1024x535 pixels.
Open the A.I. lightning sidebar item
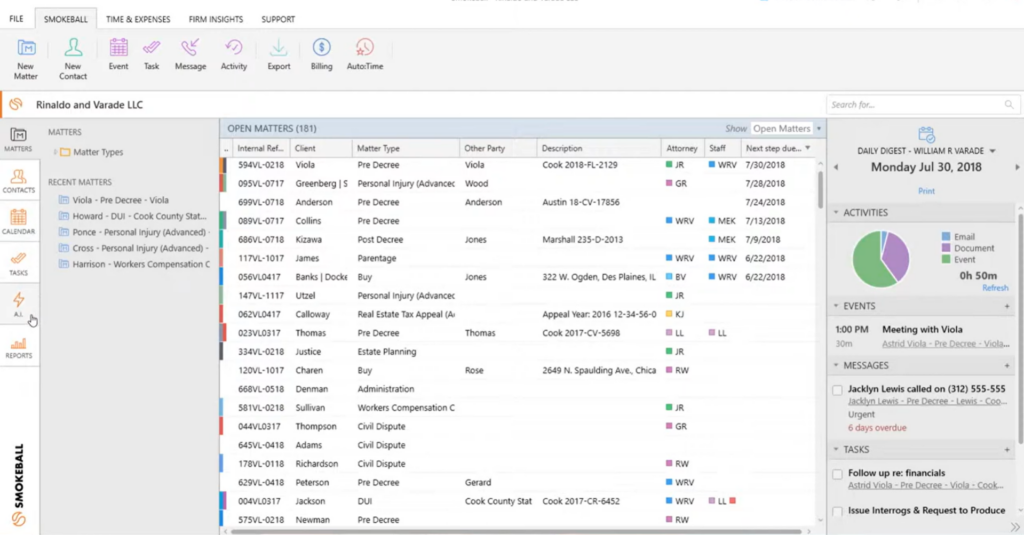[x=18, y=304]
